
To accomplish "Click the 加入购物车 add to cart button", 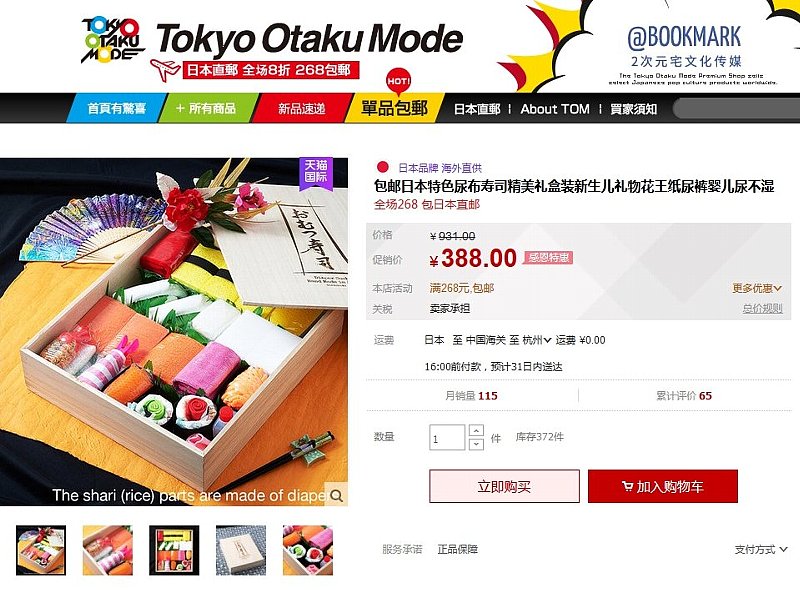I will 663,486.
